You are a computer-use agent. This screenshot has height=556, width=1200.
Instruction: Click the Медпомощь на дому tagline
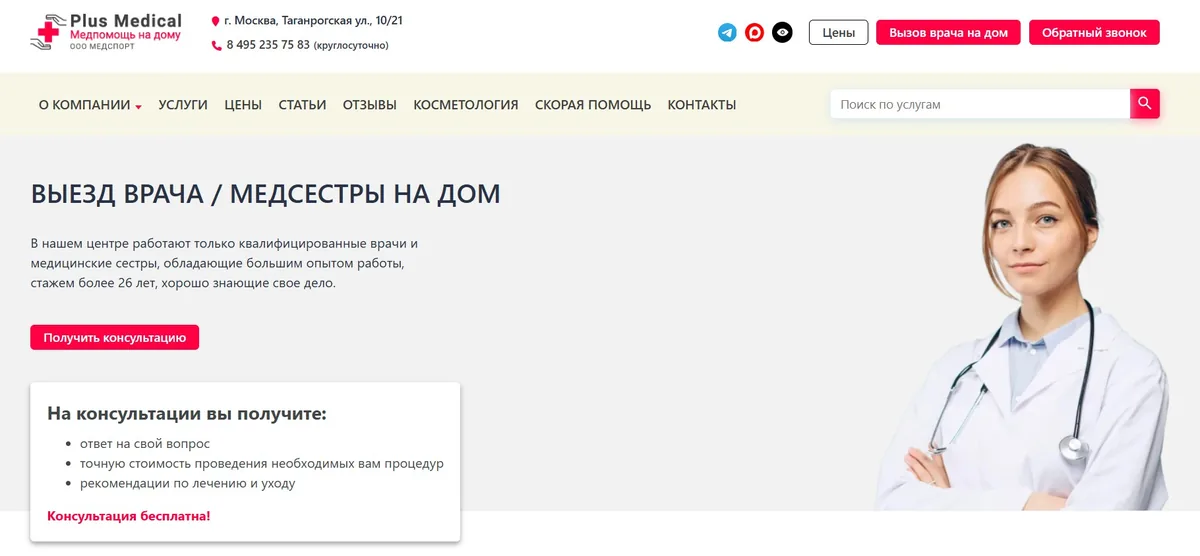pyautogui.click(x=125, y=35)
